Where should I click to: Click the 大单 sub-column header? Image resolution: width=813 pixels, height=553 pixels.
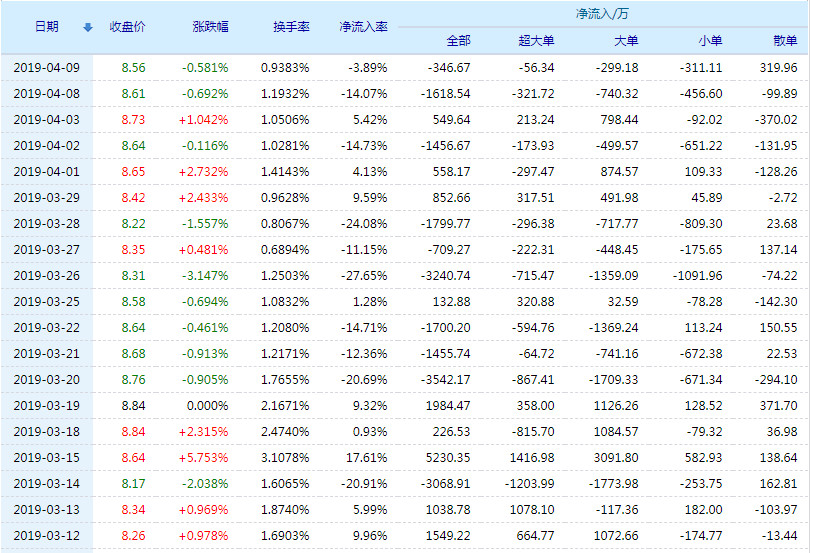point(626,41)
